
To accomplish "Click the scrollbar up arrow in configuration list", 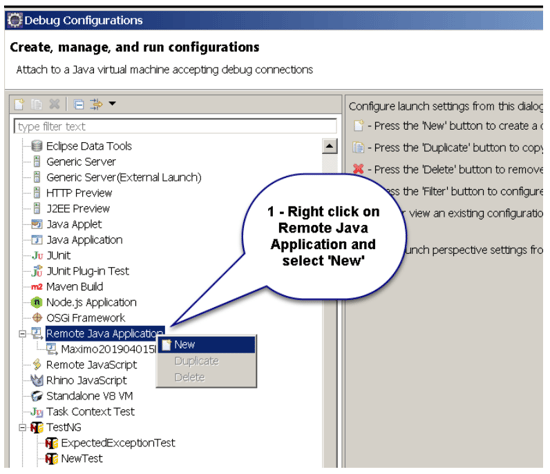I will 329,146.
